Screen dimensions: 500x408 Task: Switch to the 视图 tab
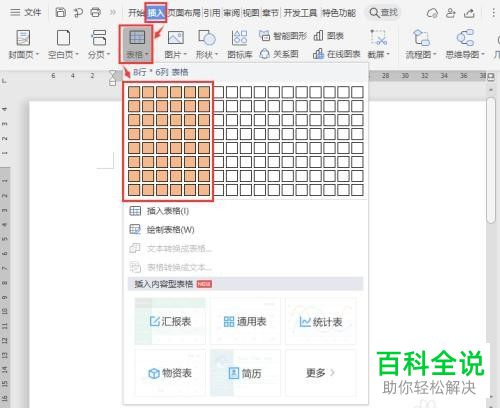click(251, 13)
